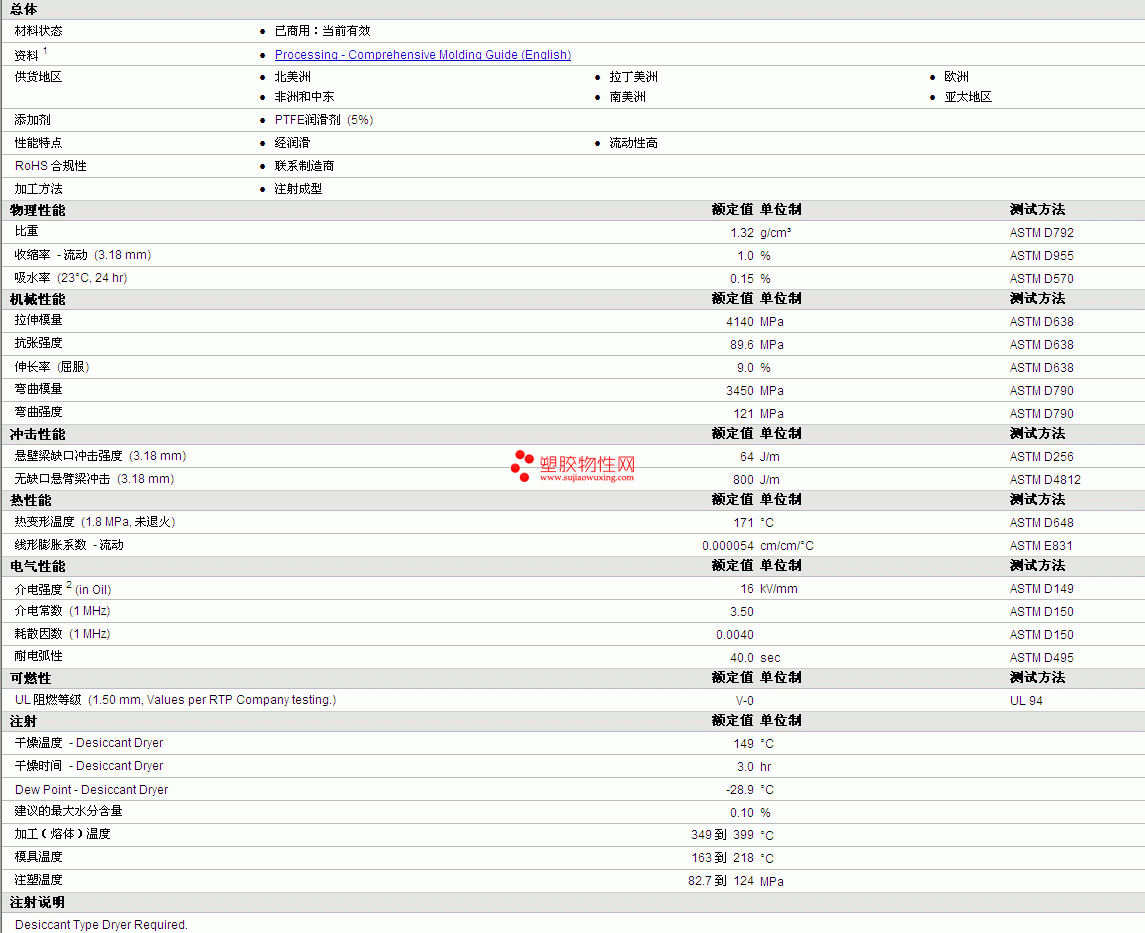
Task: Open the Processing Comprehensive Molding Guide link
Action: coord(423,55)
